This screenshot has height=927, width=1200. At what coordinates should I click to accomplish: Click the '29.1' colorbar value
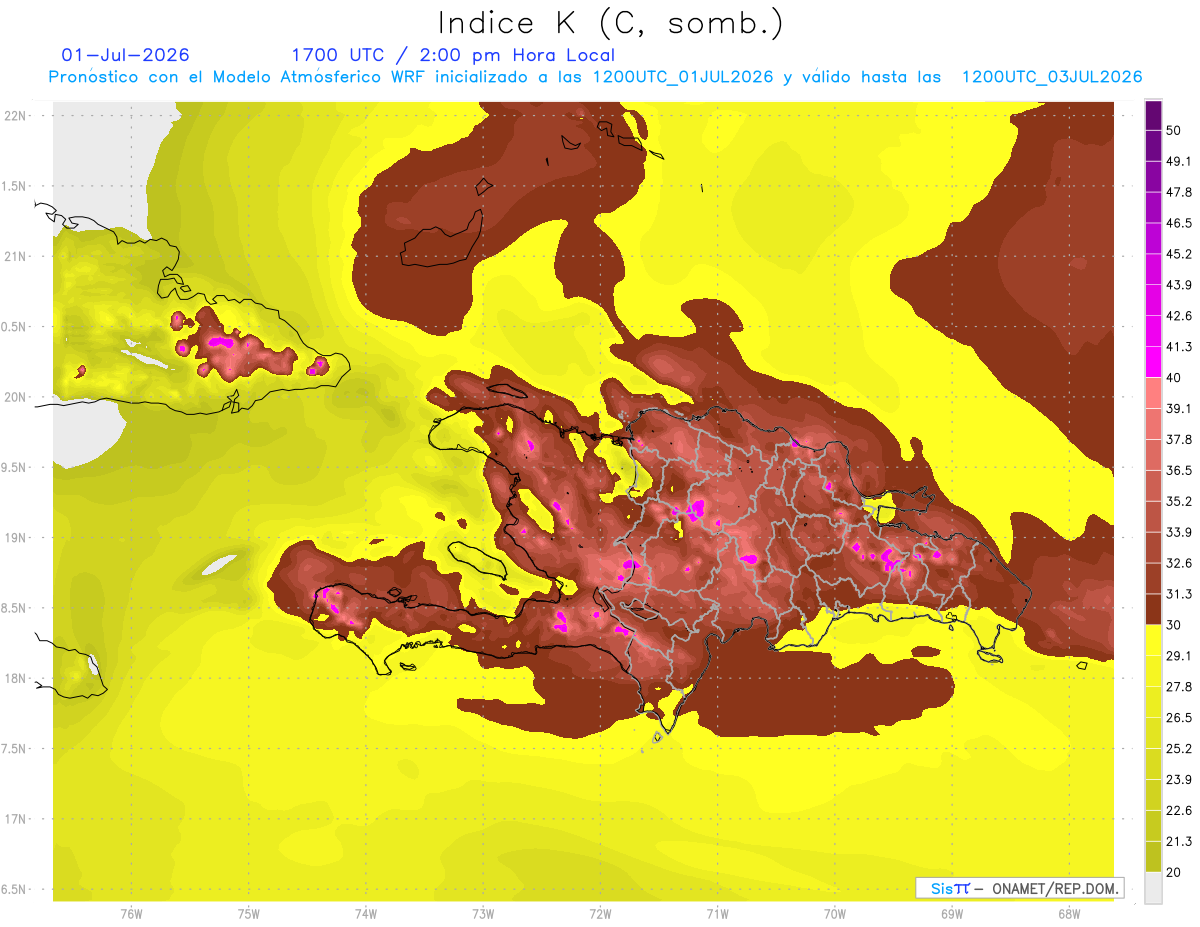1180,655
